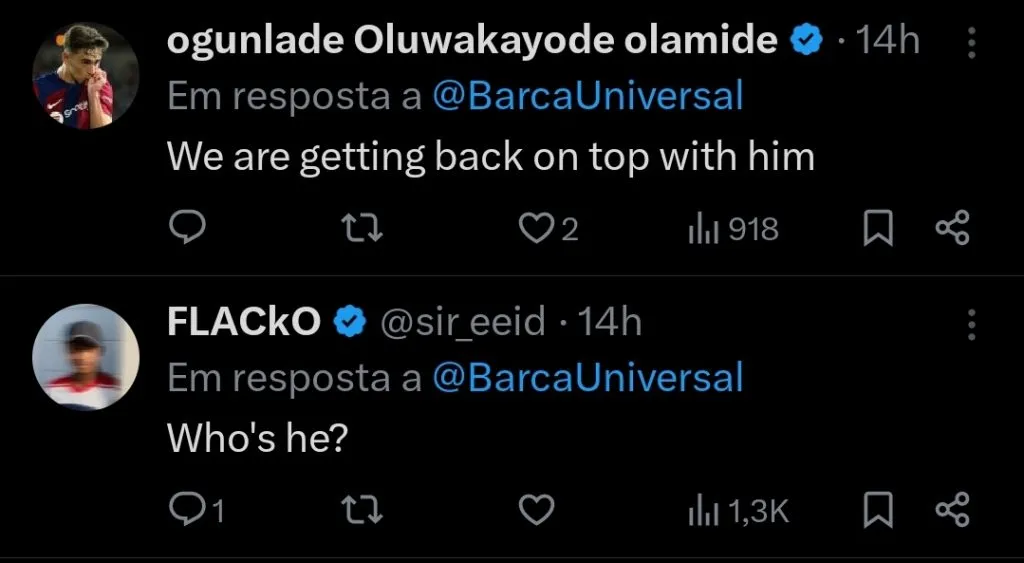Like FLACkO's 'Who's he?' tweet

538,511
